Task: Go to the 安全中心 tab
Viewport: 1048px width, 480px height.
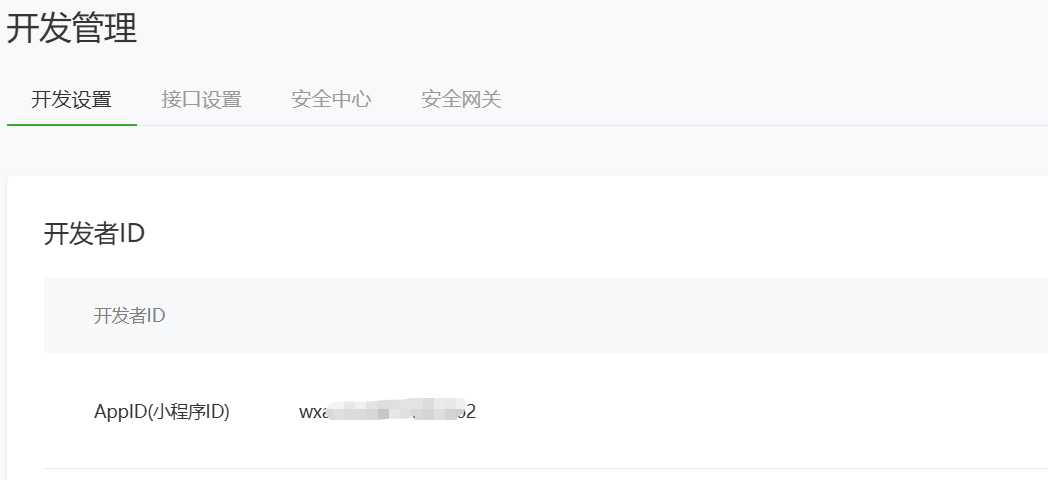Action: 331,100
